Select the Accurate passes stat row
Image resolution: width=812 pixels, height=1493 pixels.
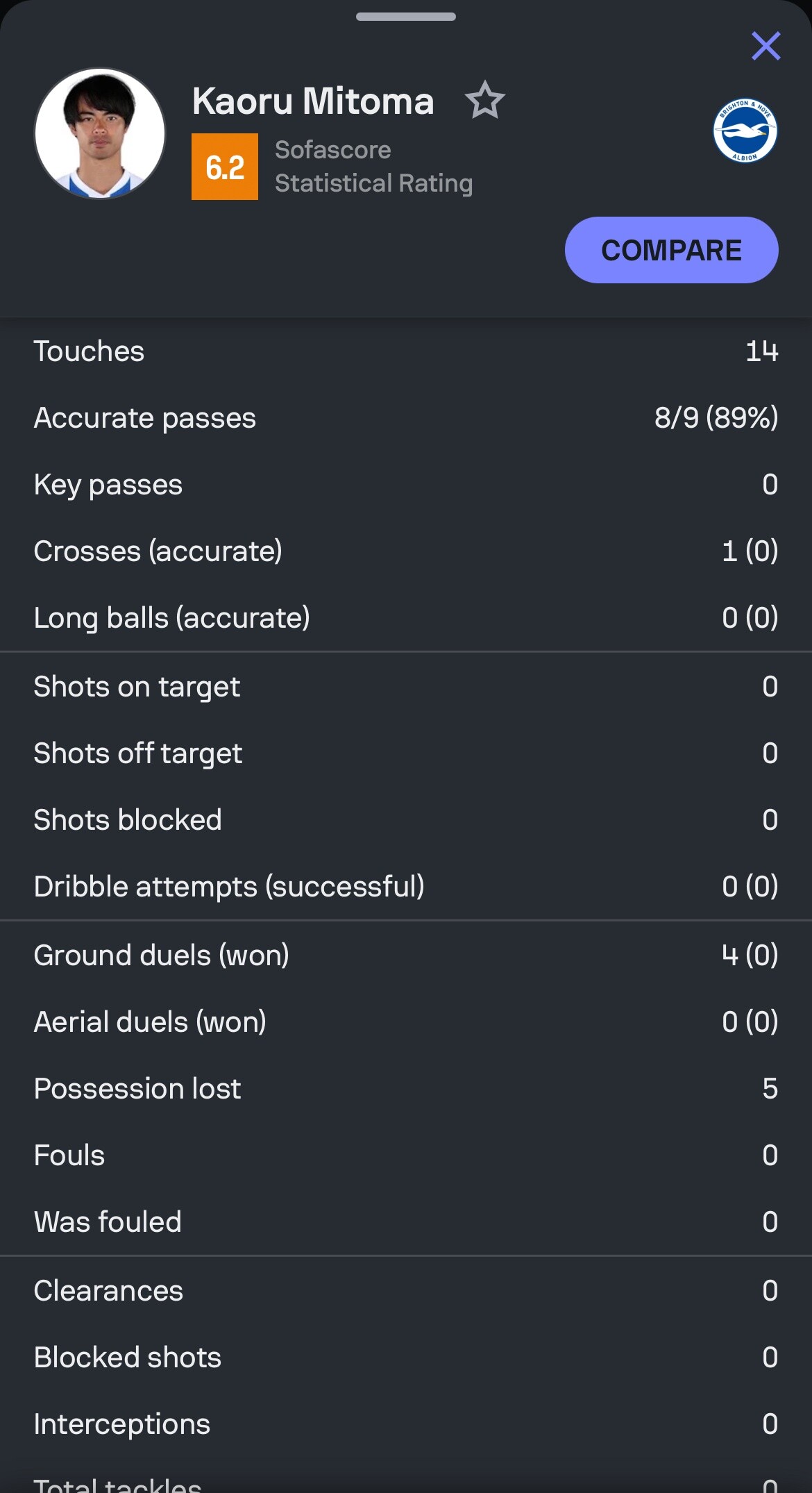406,418
